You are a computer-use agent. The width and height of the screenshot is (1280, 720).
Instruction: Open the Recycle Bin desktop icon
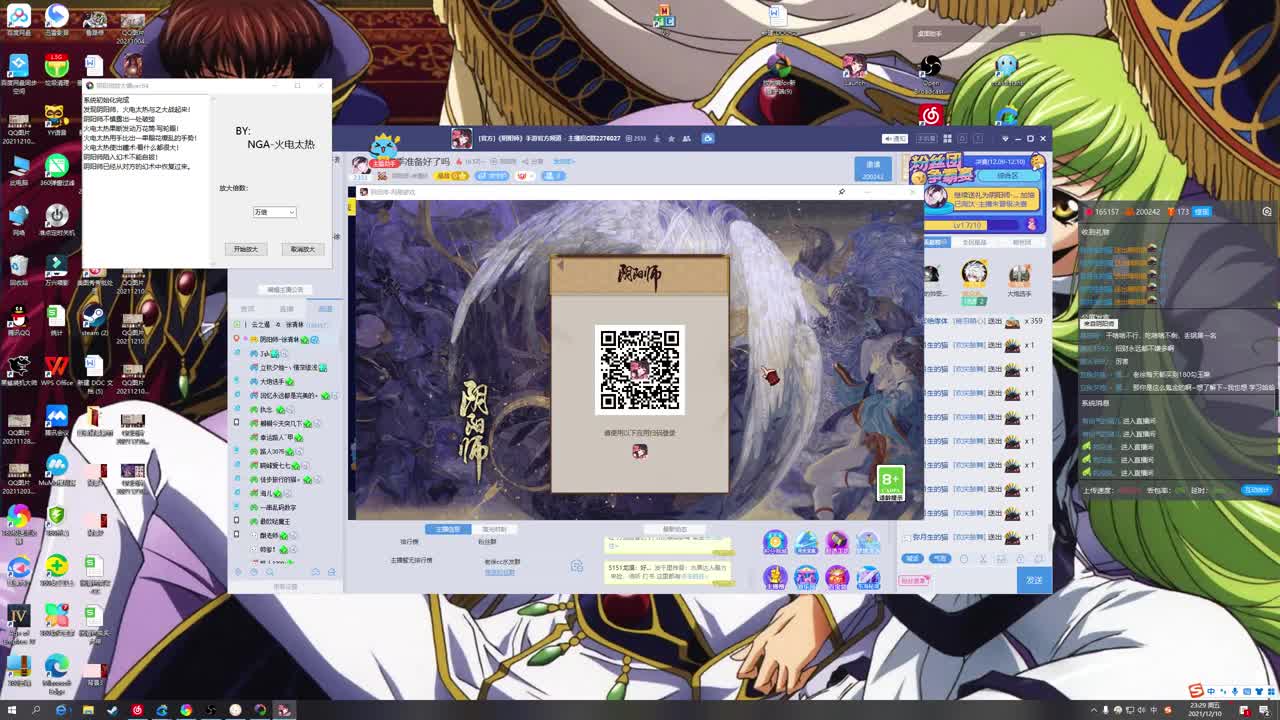click(18, 268)
